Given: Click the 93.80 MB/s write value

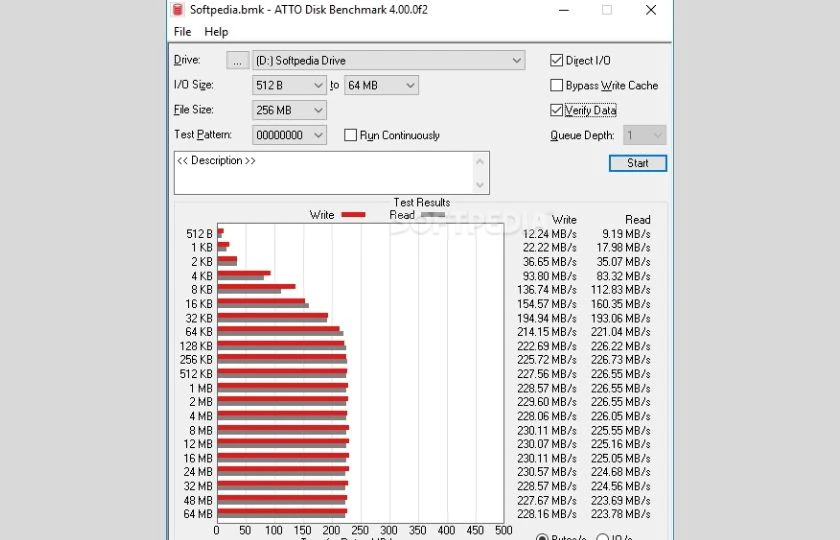Looking at the screenshot, I should [549, 276].
